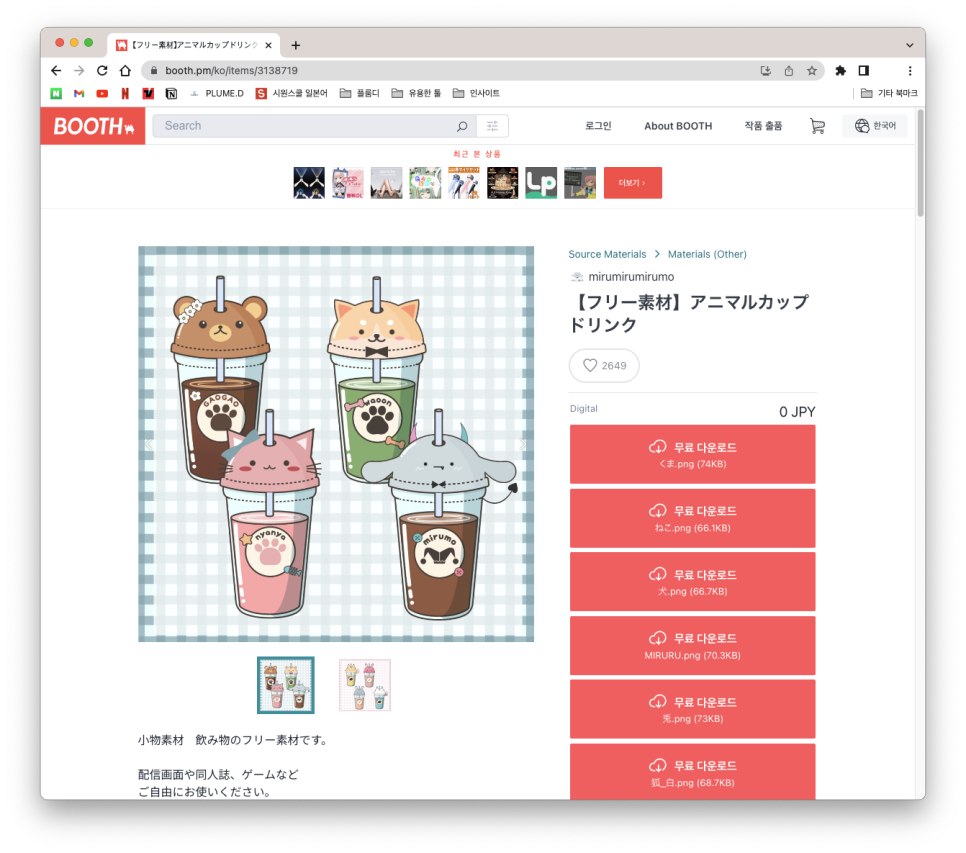Image resolution: width=966 pixels, height=853 pixels.
Task: Show the previous product image arrow
Action: point(148,445)
